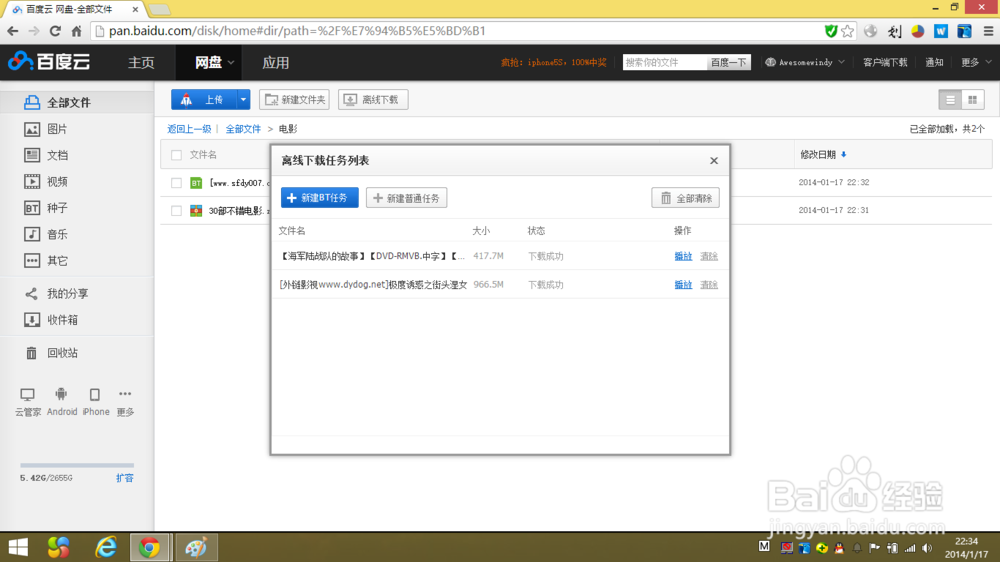
Task: Open the 种子 BT category icon
Action: pyautogui.click(x=32, y=208)
